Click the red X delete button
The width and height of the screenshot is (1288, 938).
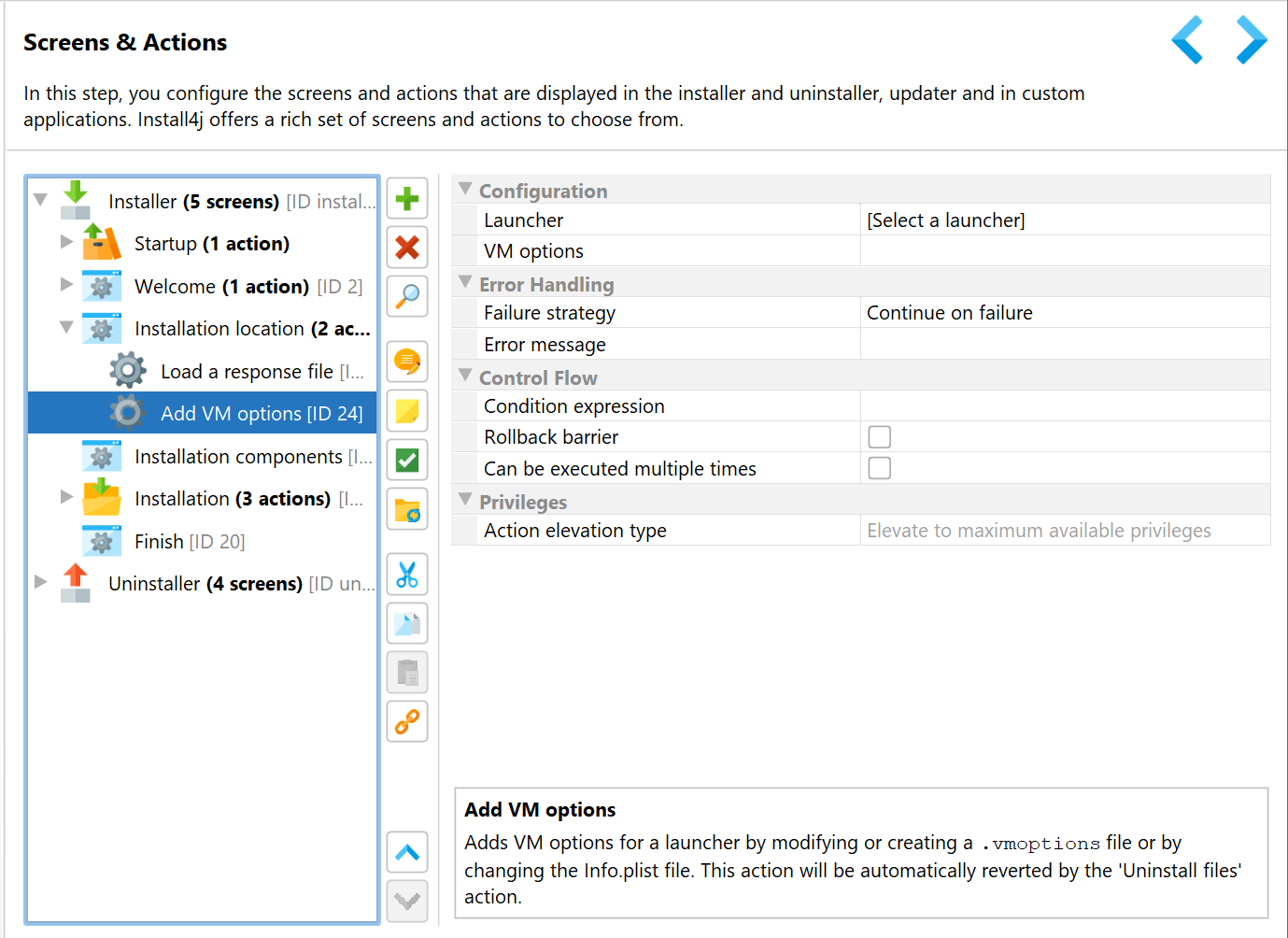tap(407, 248)
